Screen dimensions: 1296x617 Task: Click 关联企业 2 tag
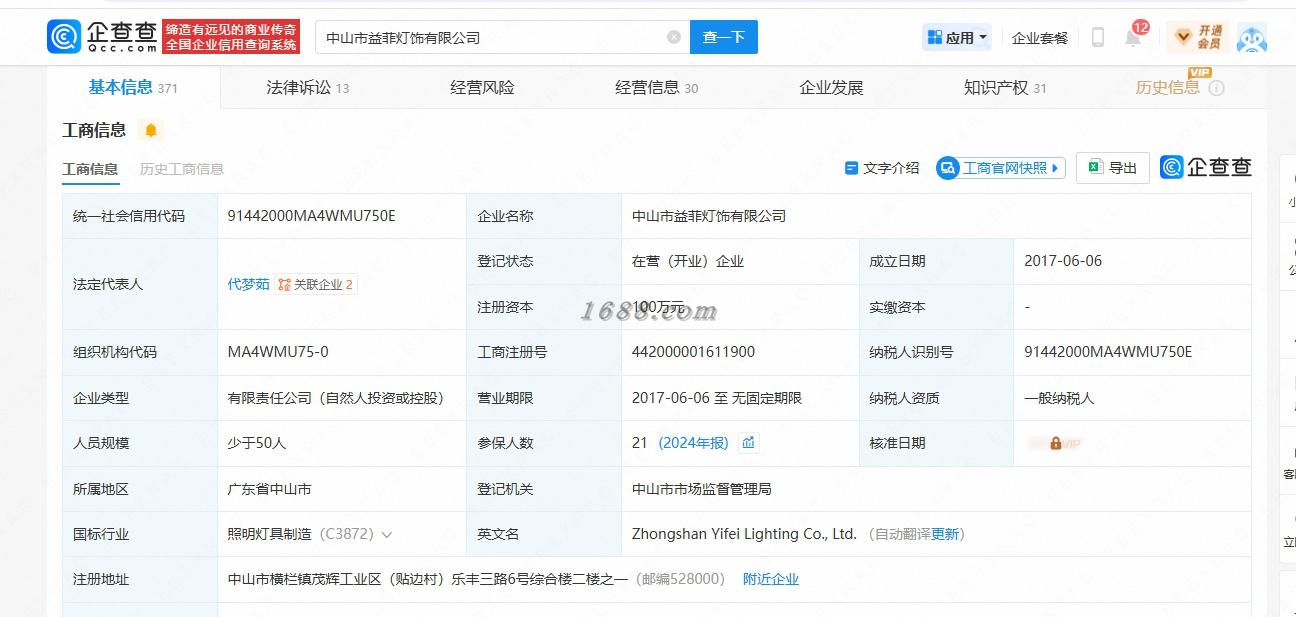[x=317, y=284]
